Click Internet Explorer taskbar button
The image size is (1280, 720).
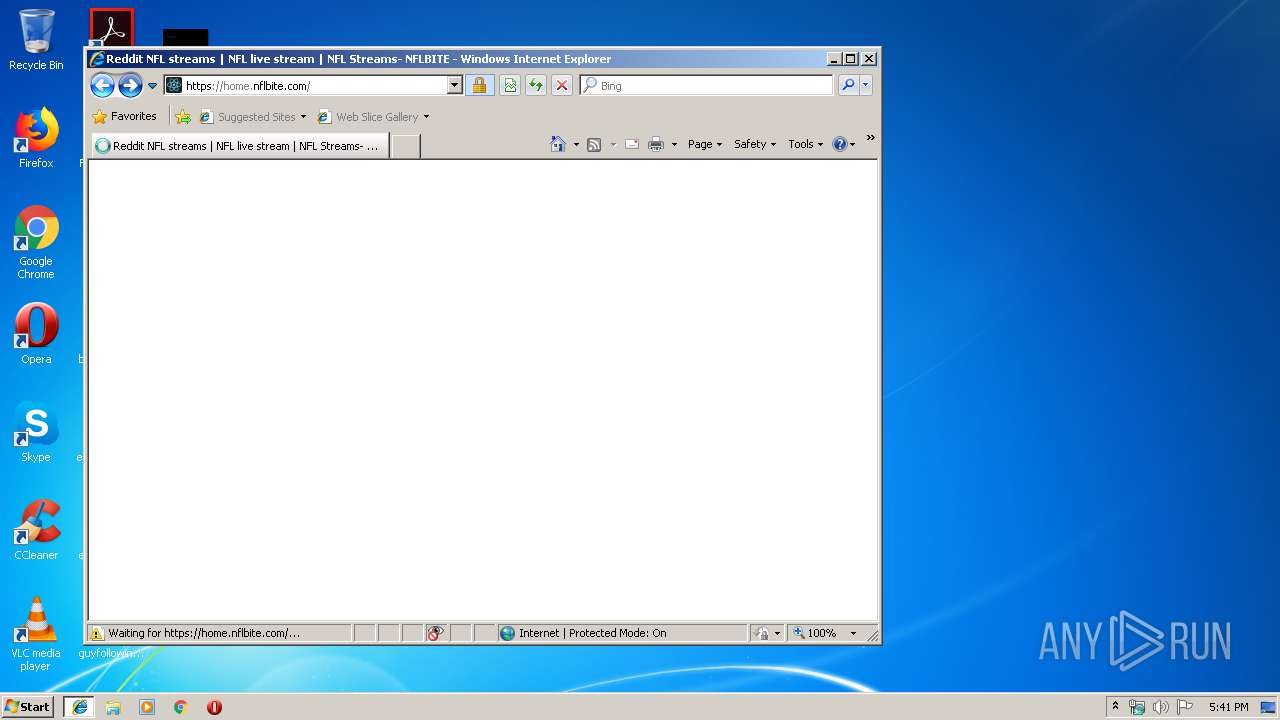80,707
